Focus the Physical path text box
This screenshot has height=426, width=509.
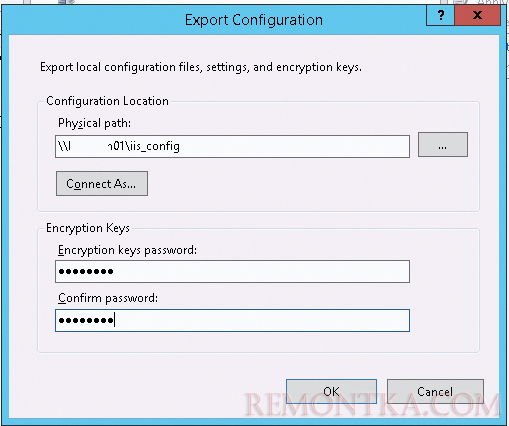tap(232, 146)
